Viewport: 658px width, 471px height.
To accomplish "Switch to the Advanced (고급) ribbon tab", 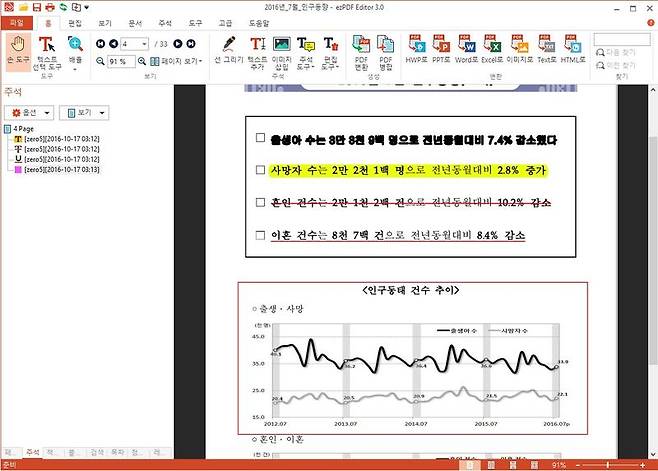I will [225, 23].
